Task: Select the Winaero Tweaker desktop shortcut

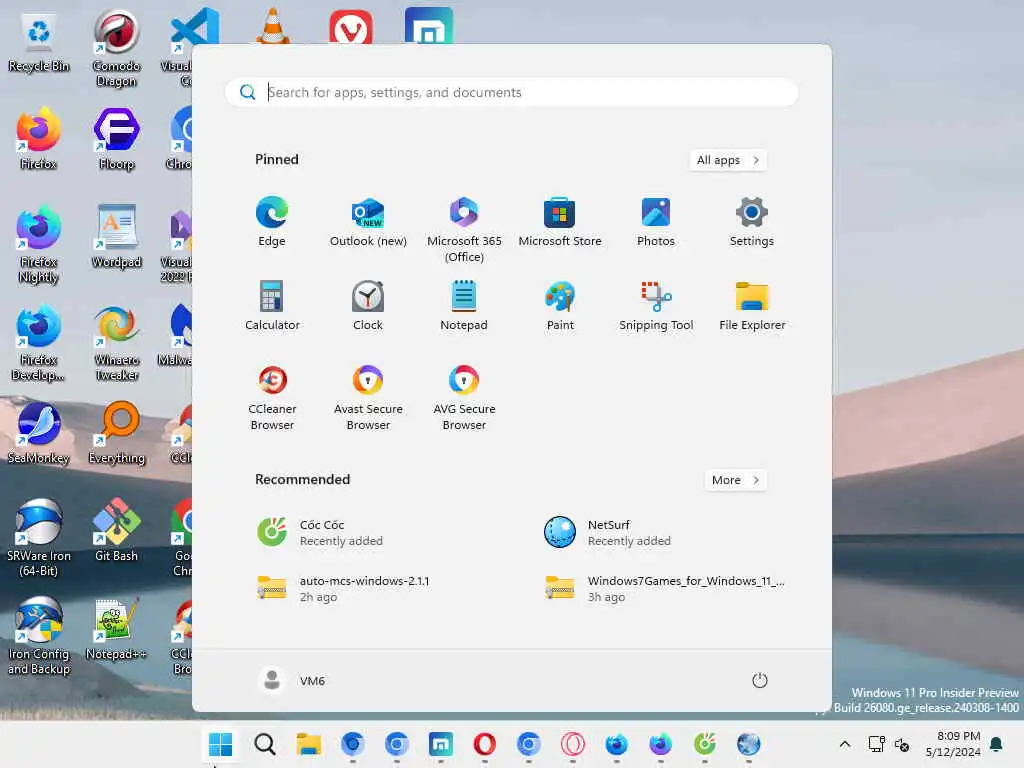Action: point(116,344)
